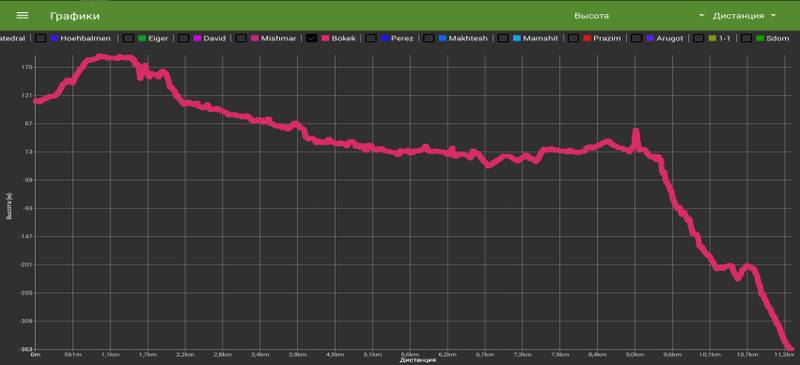
Task: Open the Высота graph type dropdown
Action: tap(640, 16)
